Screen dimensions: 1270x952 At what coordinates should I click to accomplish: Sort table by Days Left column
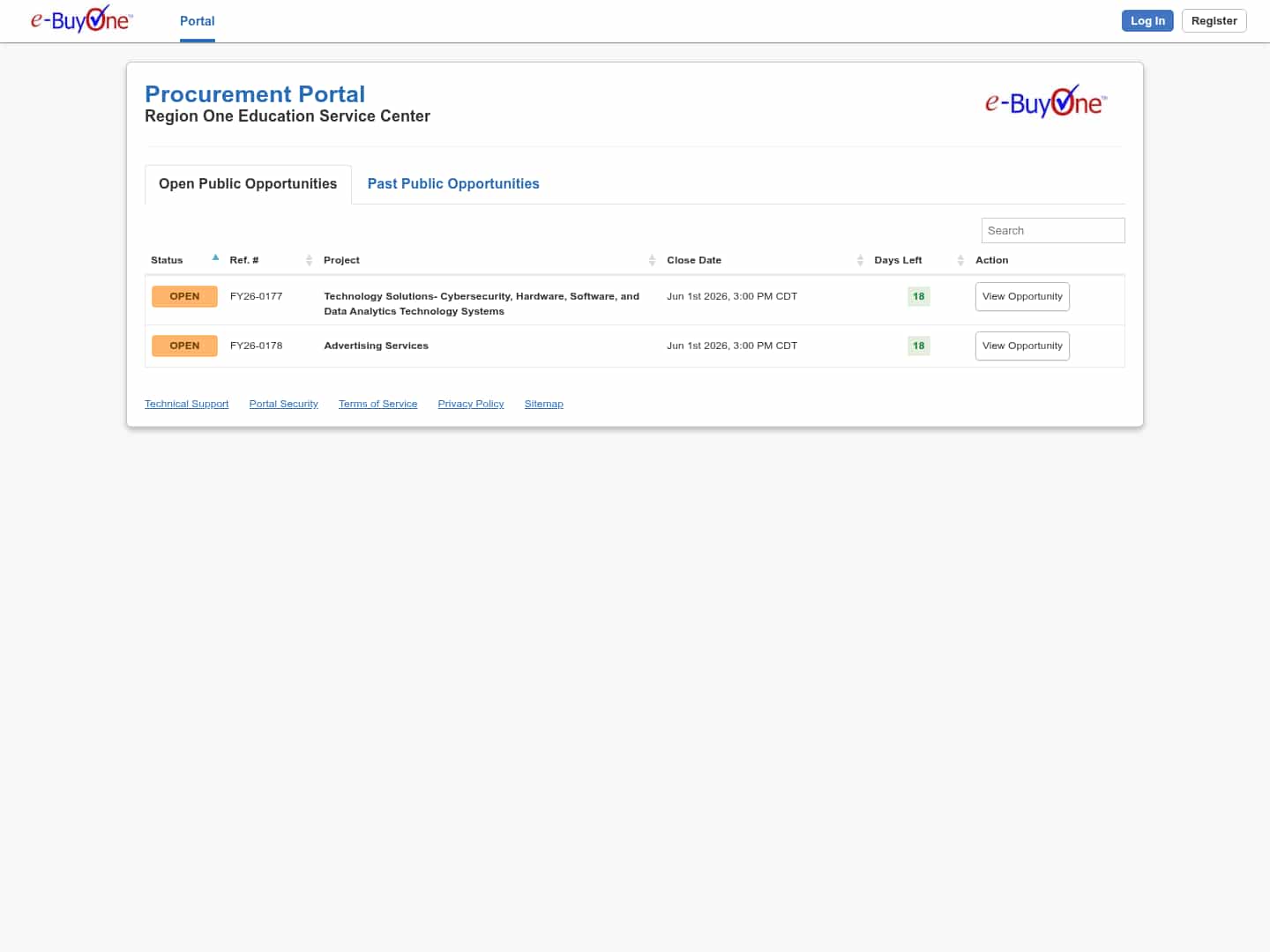(918, 260)
